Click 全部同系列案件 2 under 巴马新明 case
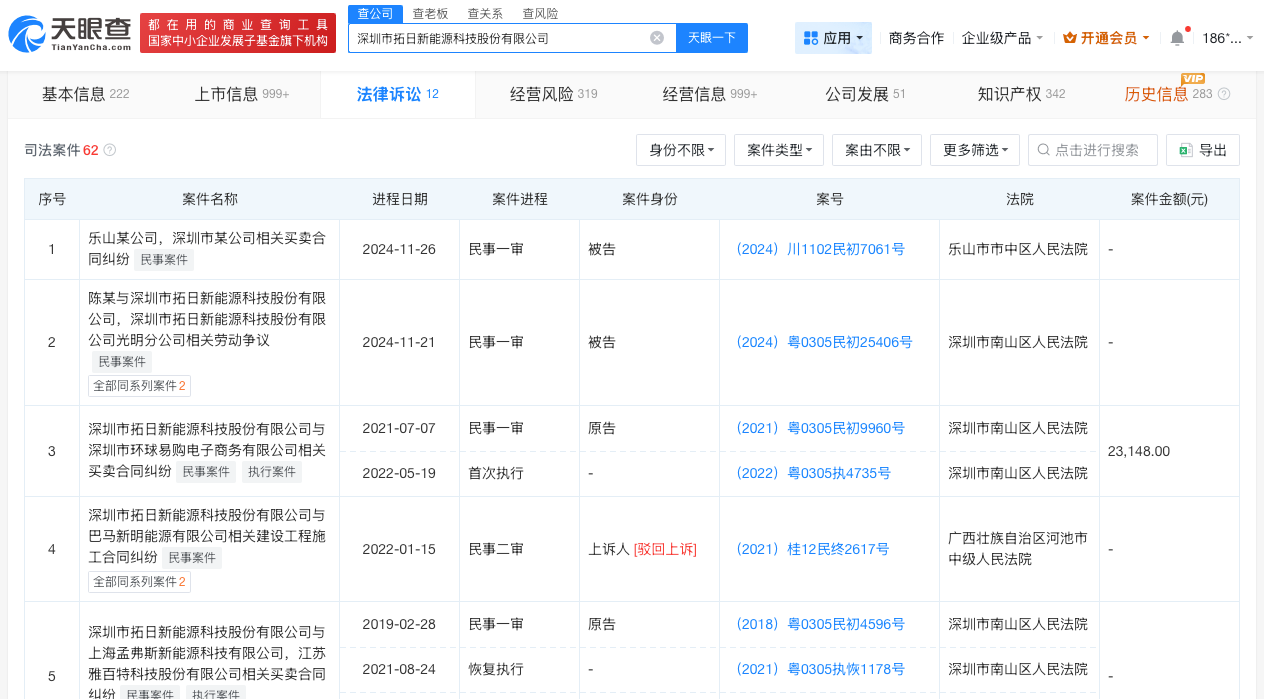The height and width of the screenshot is (699, 1264). click(139, 582)
